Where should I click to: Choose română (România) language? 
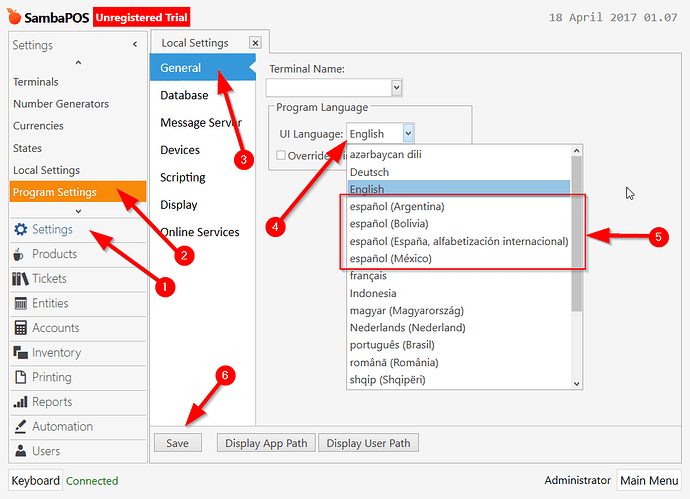[459, 363]
